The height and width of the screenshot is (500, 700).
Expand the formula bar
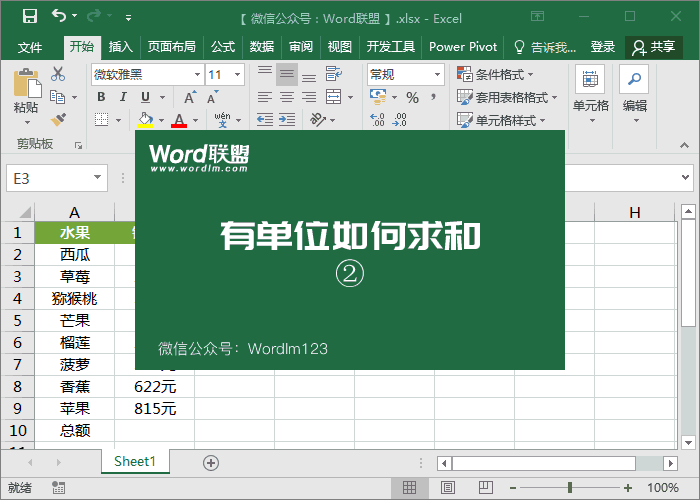(686, 178)
